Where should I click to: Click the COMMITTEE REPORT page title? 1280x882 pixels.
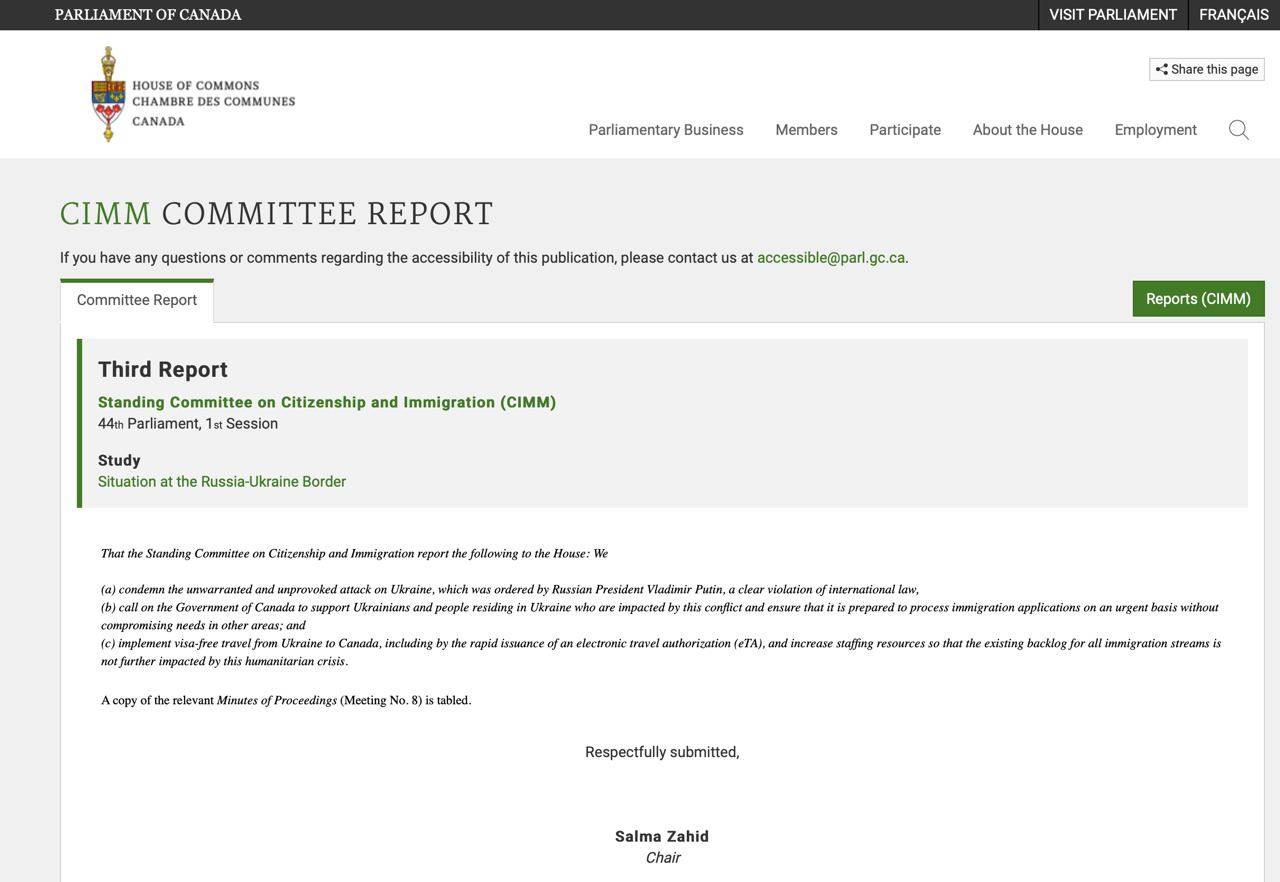(x=328, y=213)
